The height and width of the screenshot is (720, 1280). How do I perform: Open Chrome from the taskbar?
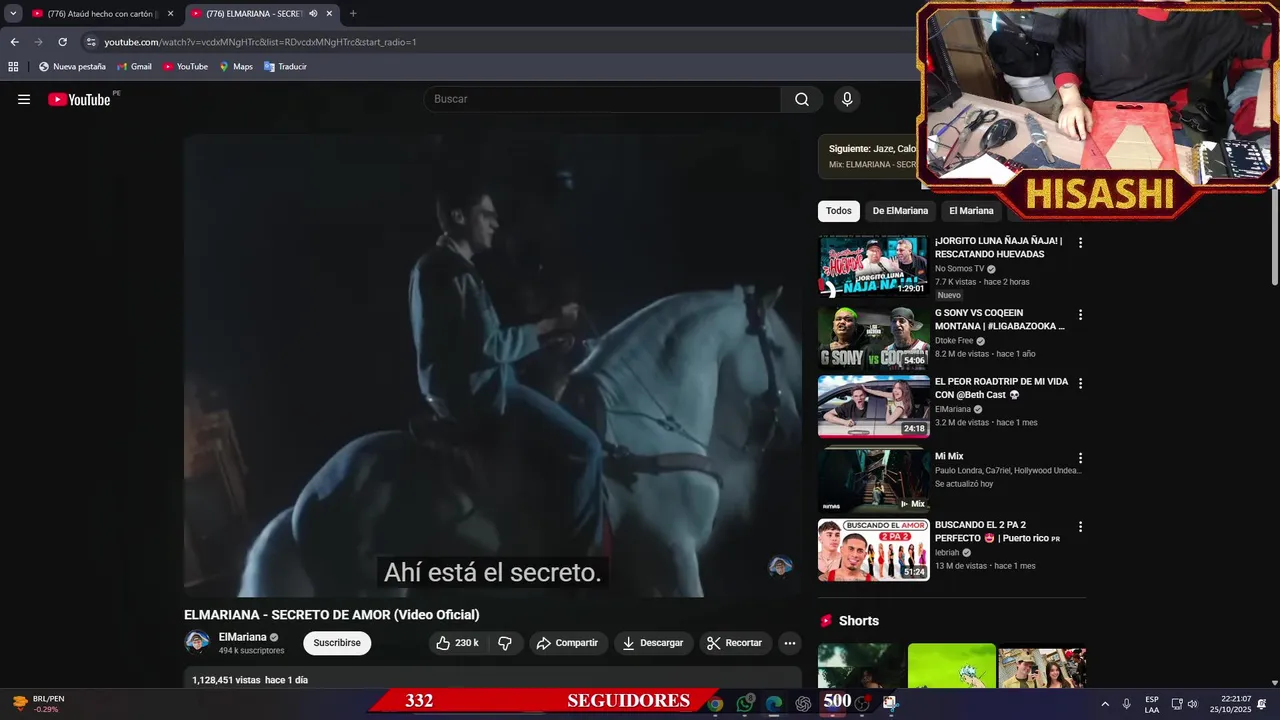tap(714, 703)
